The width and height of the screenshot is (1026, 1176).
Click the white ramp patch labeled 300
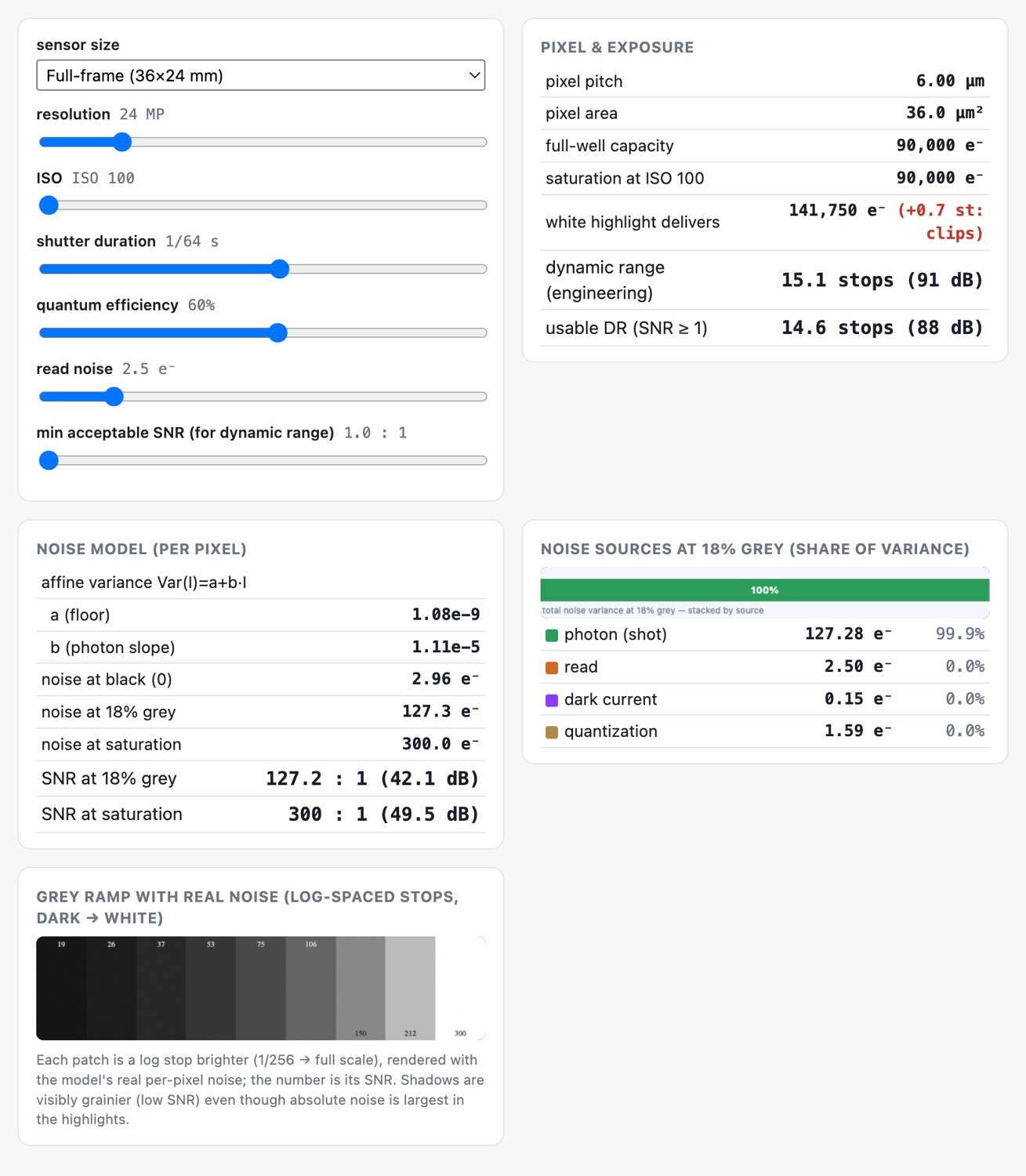(x=461, y=988)
